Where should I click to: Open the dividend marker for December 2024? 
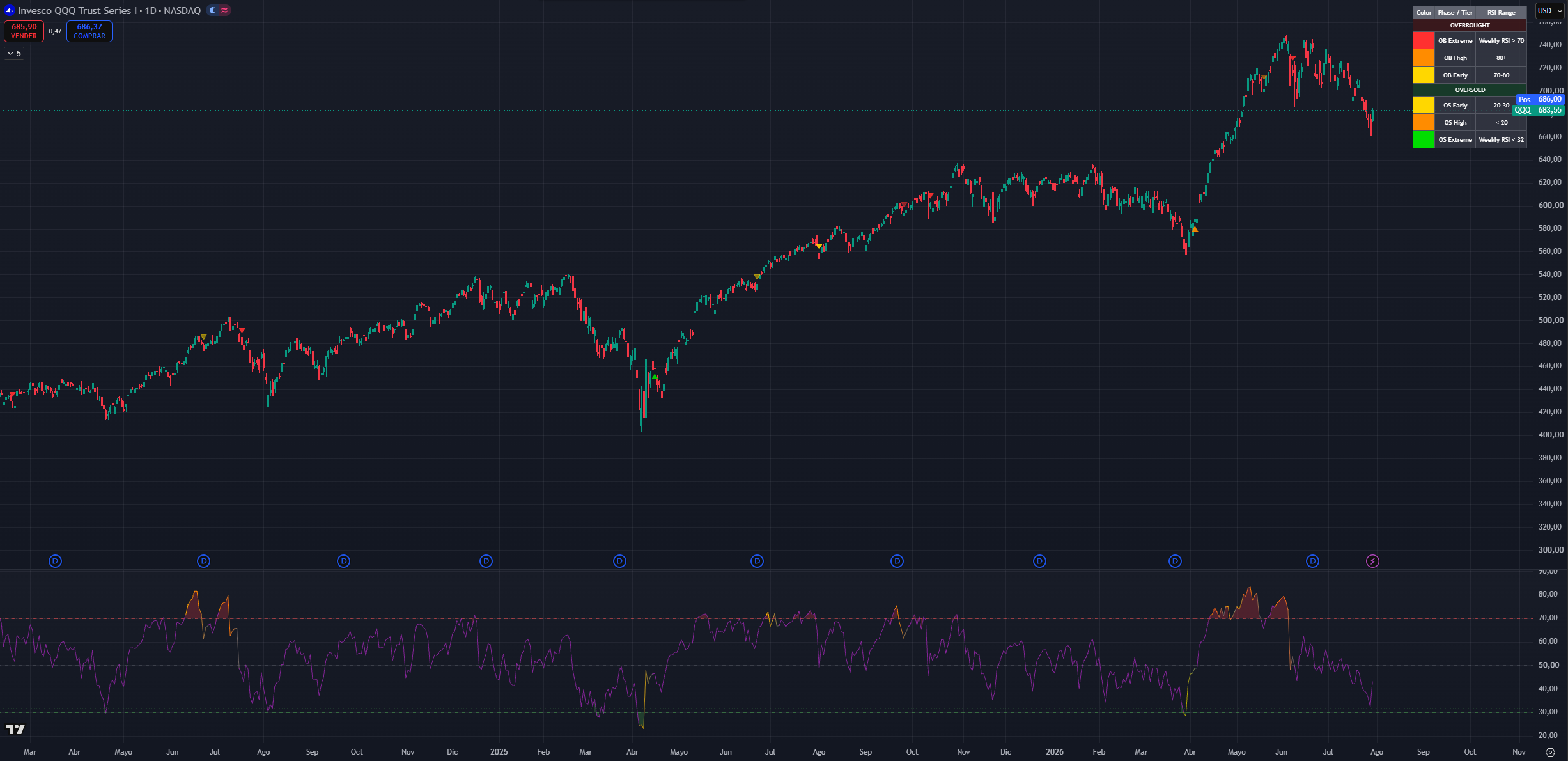point(486,561)
